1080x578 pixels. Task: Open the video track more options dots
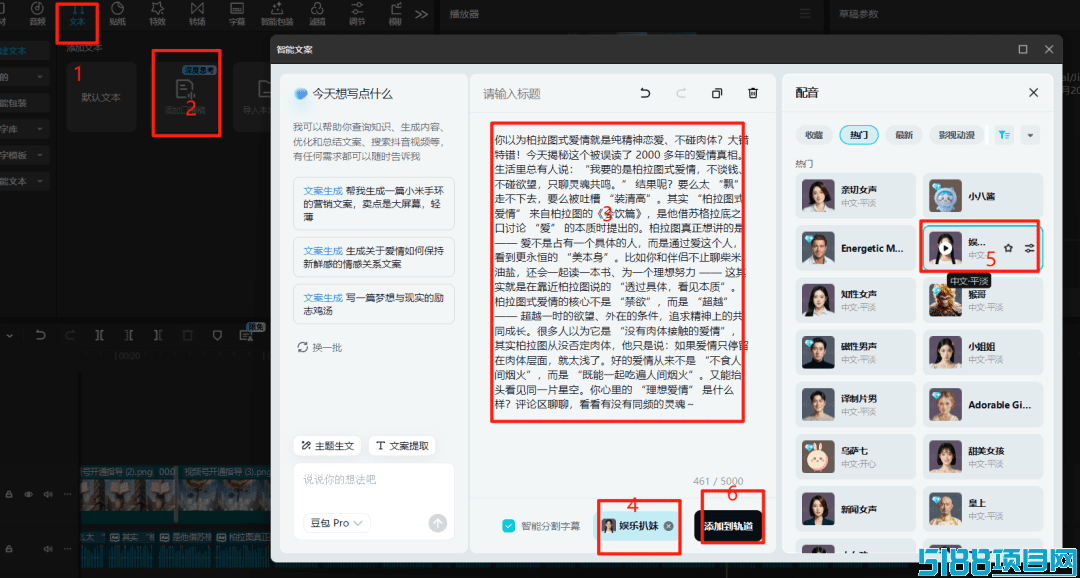coord(67,494)
